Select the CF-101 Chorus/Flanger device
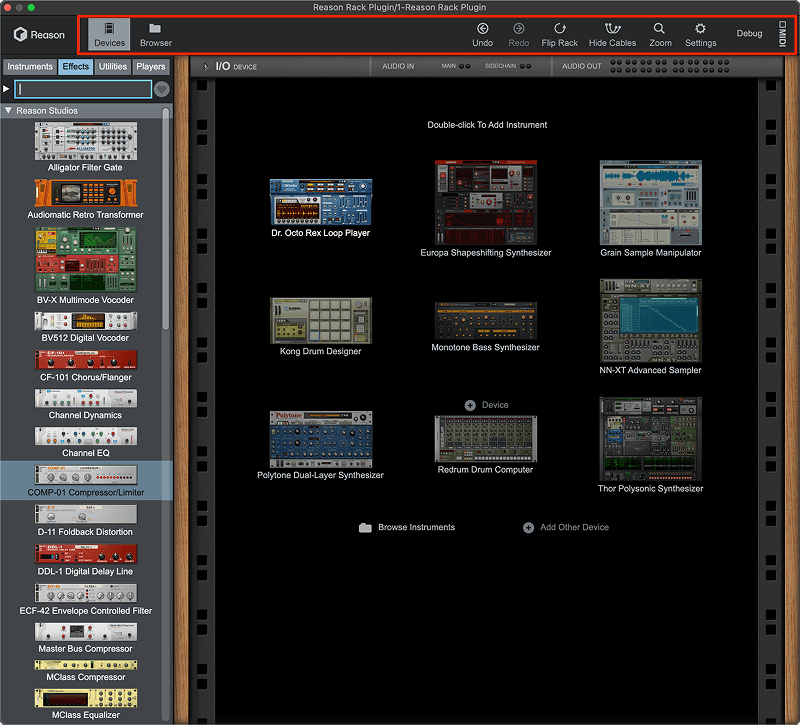 coord(85,366)
